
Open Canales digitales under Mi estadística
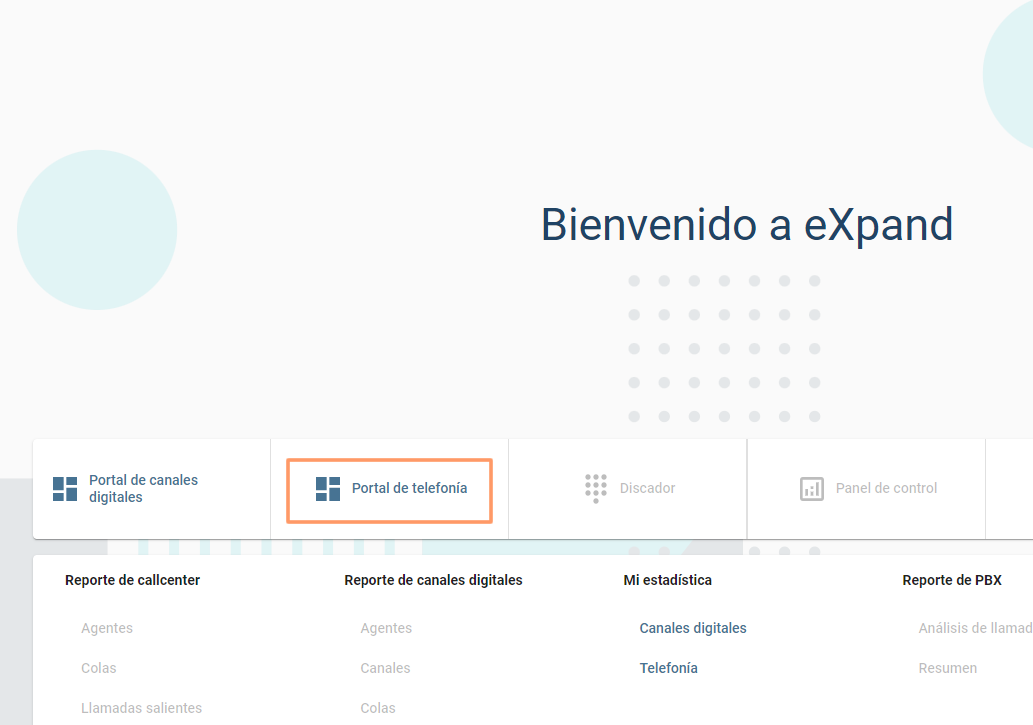tap(693, 628)
